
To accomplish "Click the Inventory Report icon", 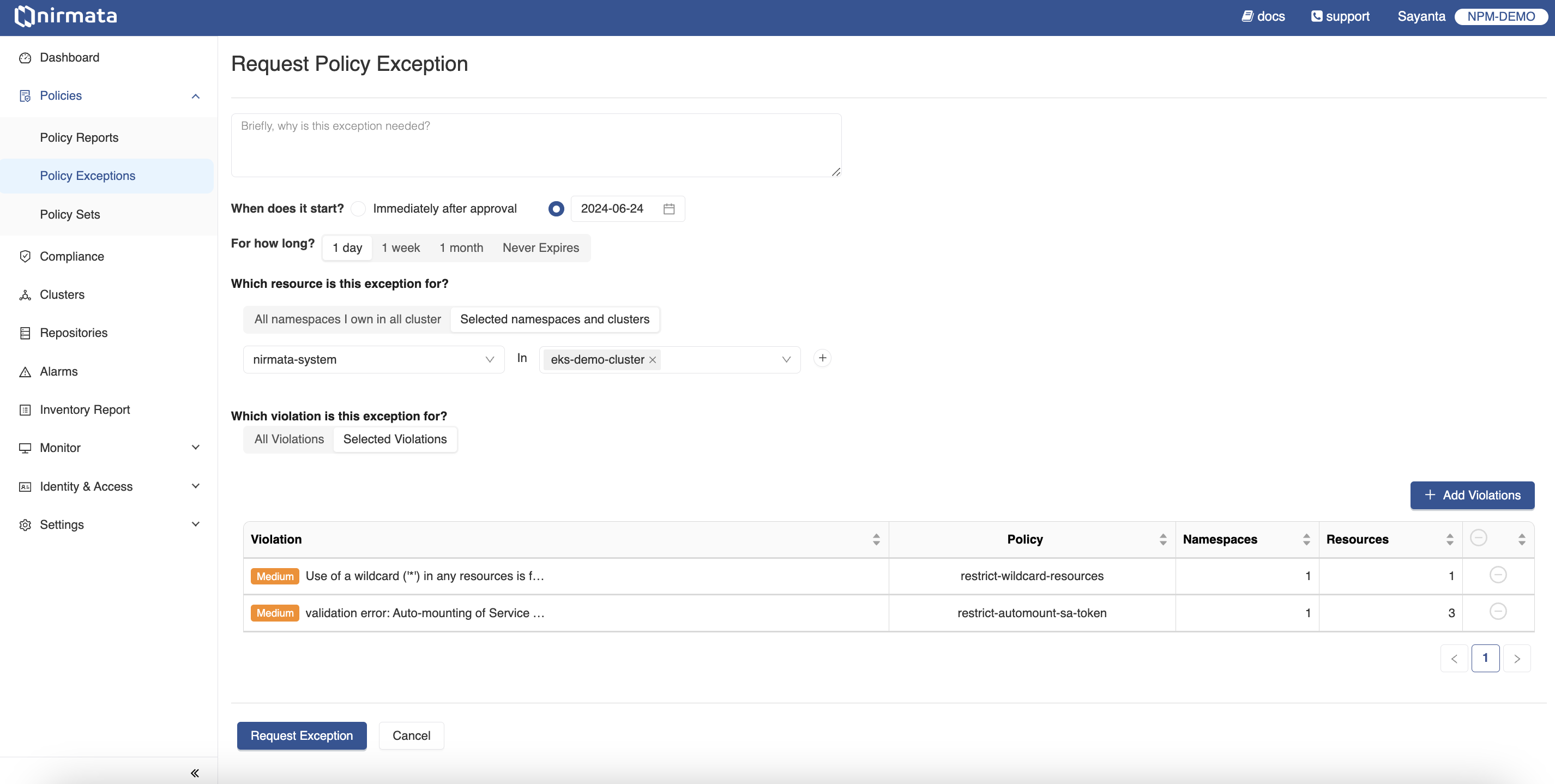I will tap(25, 410).
